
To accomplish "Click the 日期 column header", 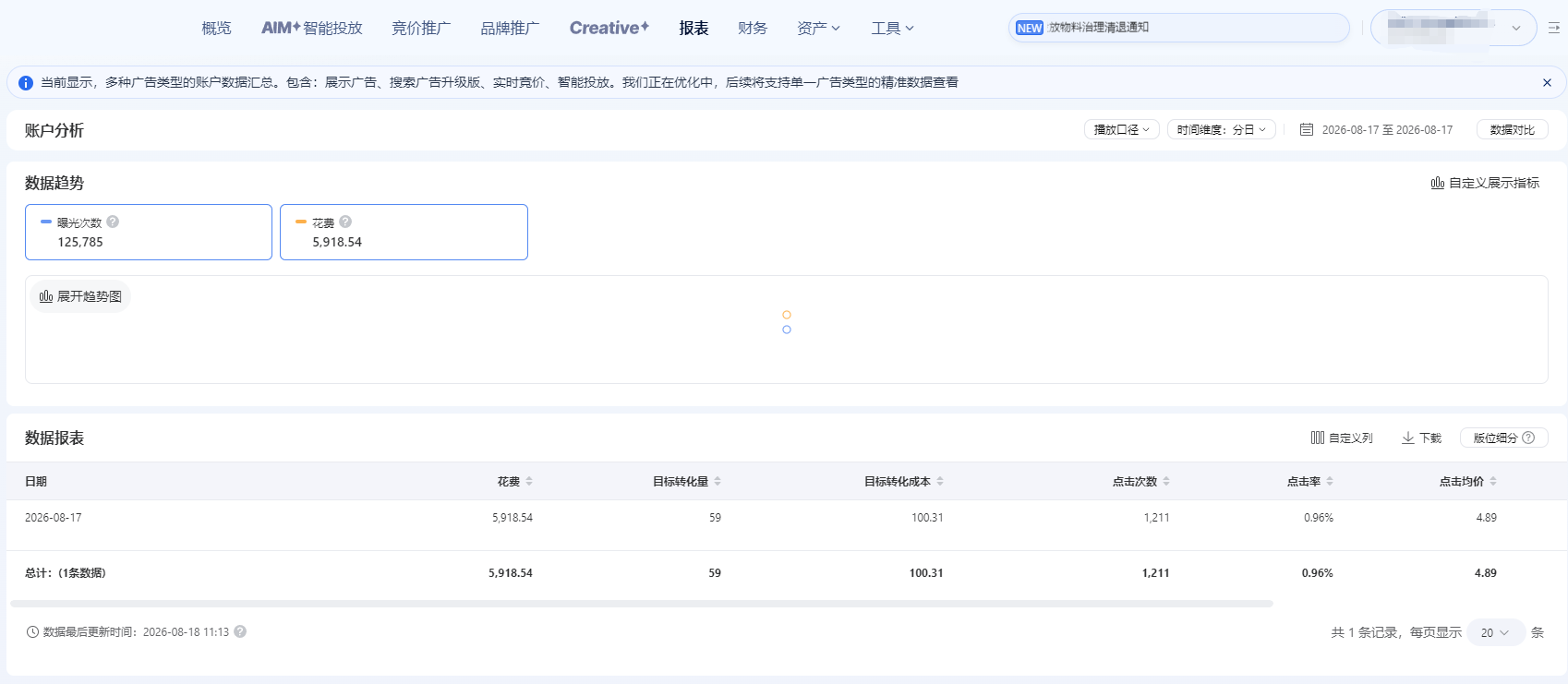I will click(36, 481).
